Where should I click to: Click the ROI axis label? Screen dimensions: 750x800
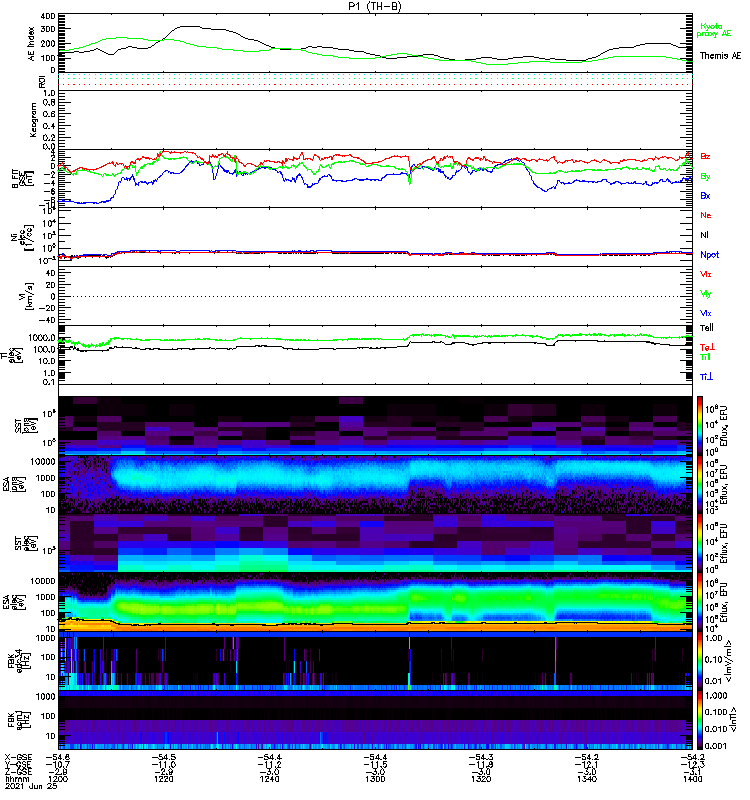click(x=42, y=81)
